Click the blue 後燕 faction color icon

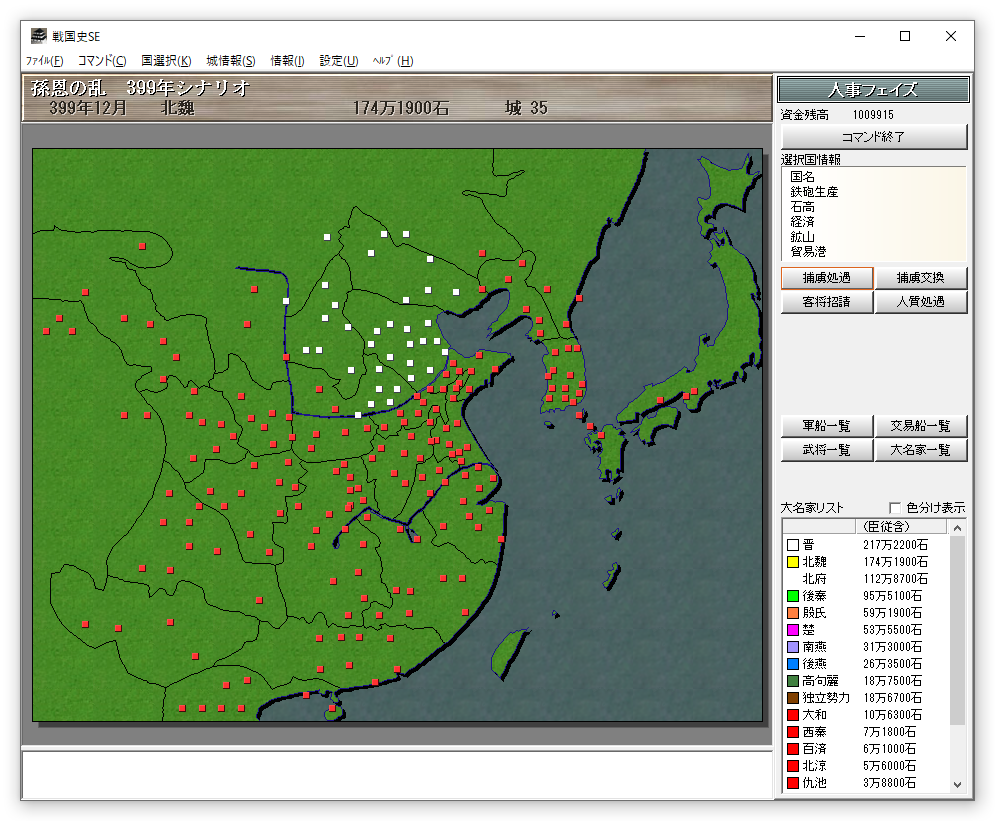coord(793,664)
